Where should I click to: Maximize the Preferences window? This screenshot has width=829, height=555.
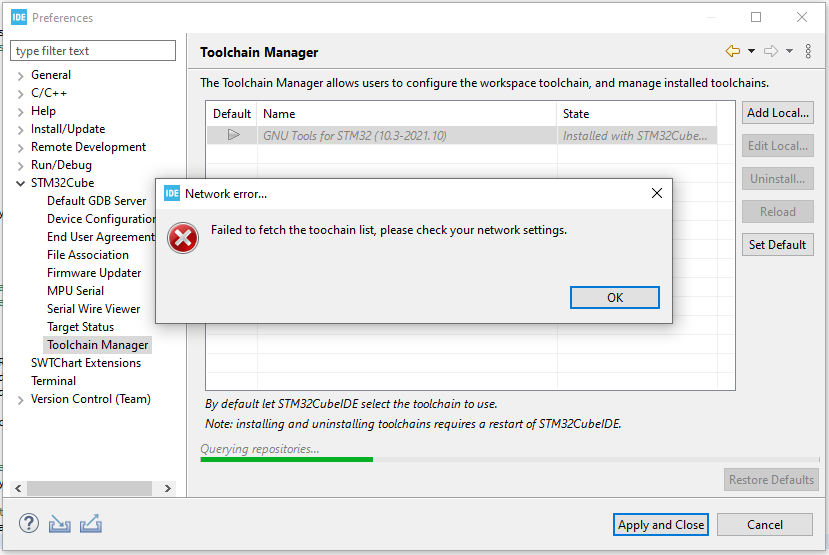[x=756, y=17]
